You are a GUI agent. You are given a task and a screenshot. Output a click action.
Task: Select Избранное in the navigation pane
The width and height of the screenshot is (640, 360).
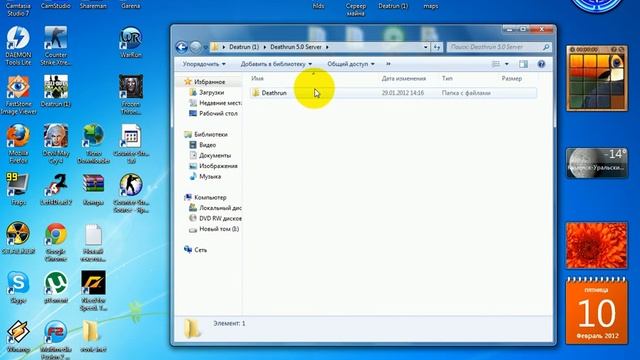click(x=209, y=82)
